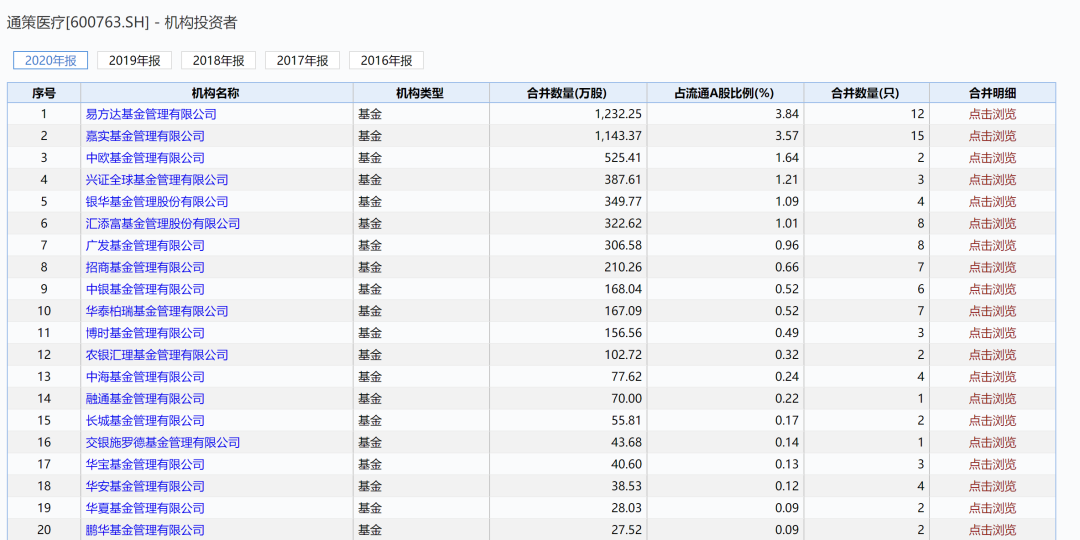Click the page title 通策医疗[600763.SH]

(x=78, y=23)
